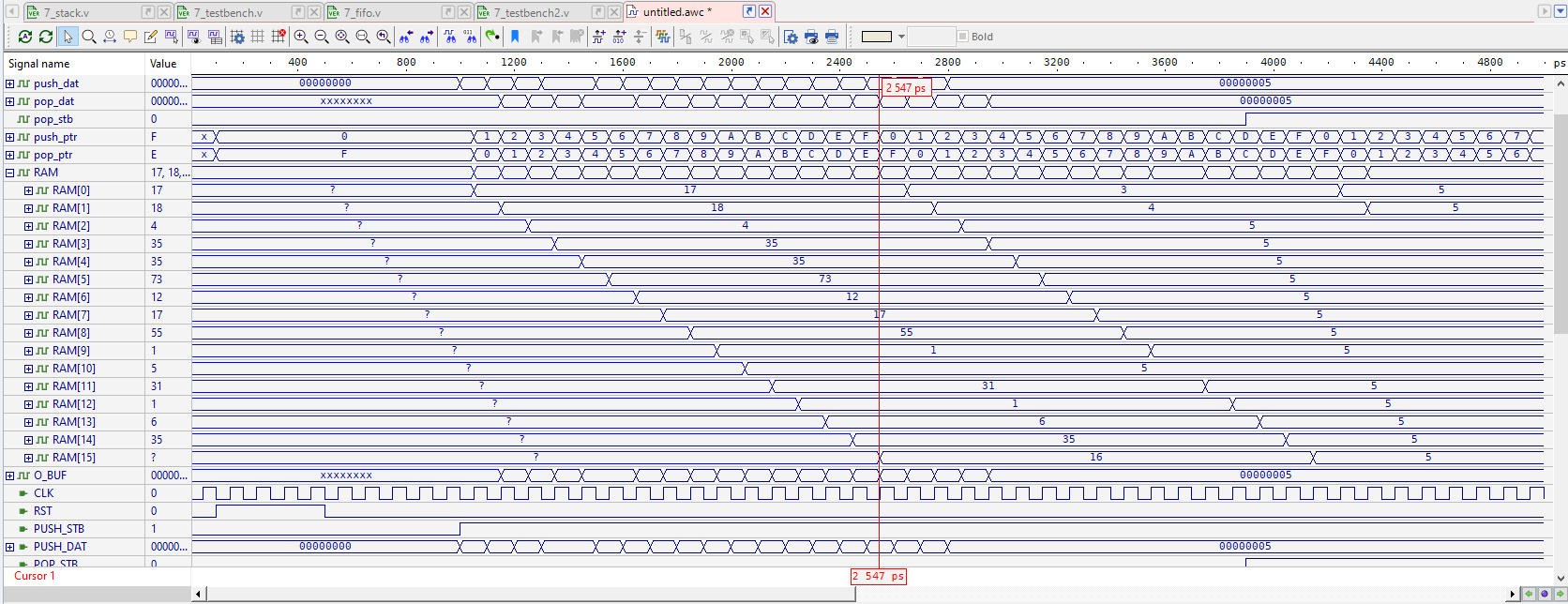The height and width of the screenshot is (604, 1568).
Task: Expand the pop_dat signal
Action: pos(10,101)
